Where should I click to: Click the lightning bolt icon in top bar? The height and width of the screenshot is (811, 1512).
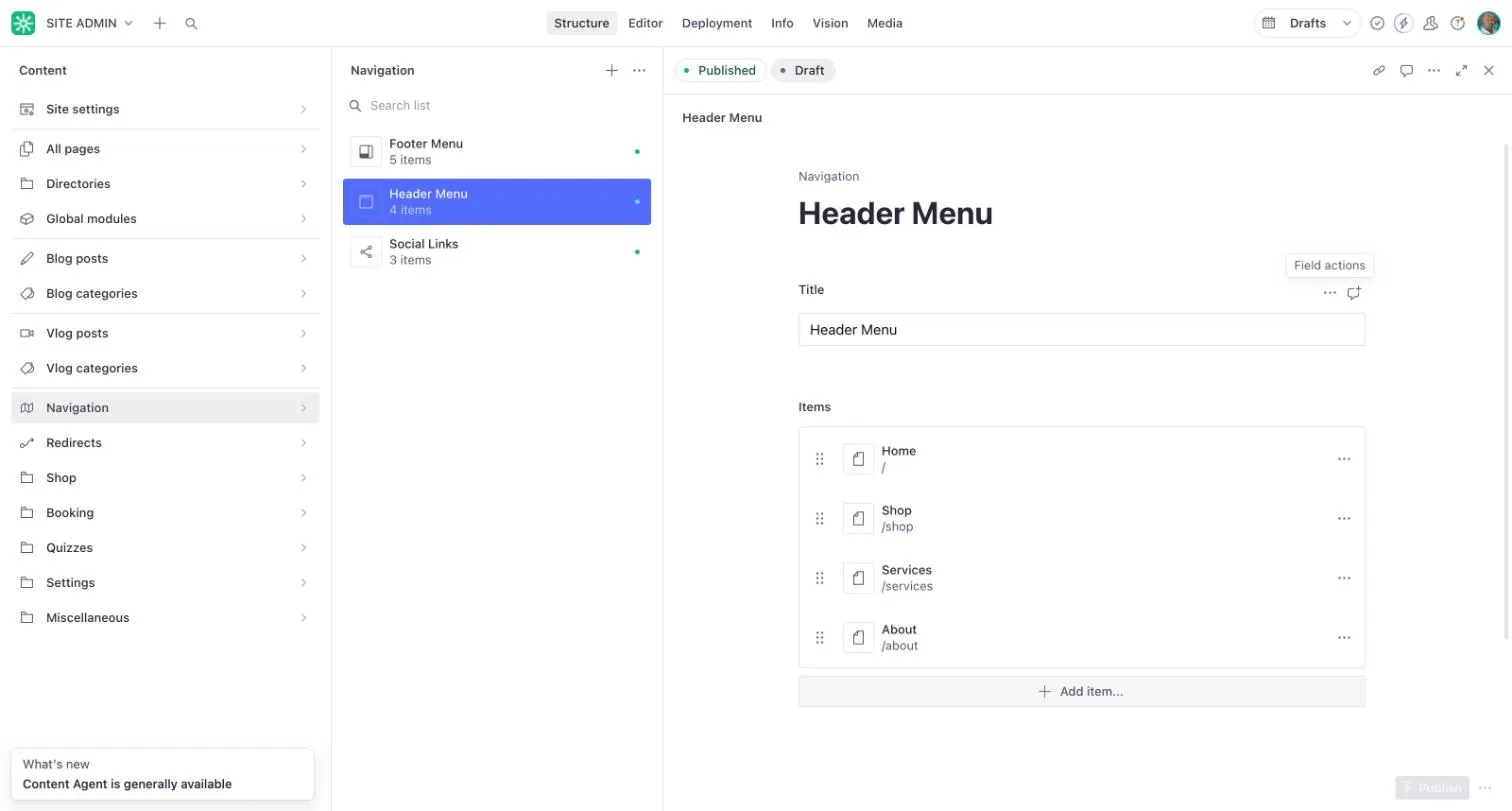(x=1404, y=23)
